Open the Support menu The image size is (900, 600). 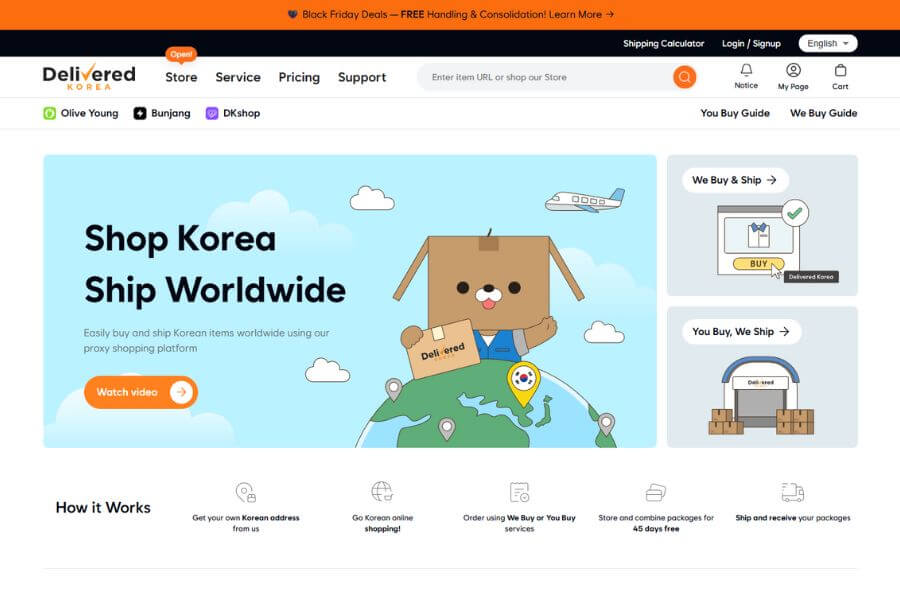362,77
